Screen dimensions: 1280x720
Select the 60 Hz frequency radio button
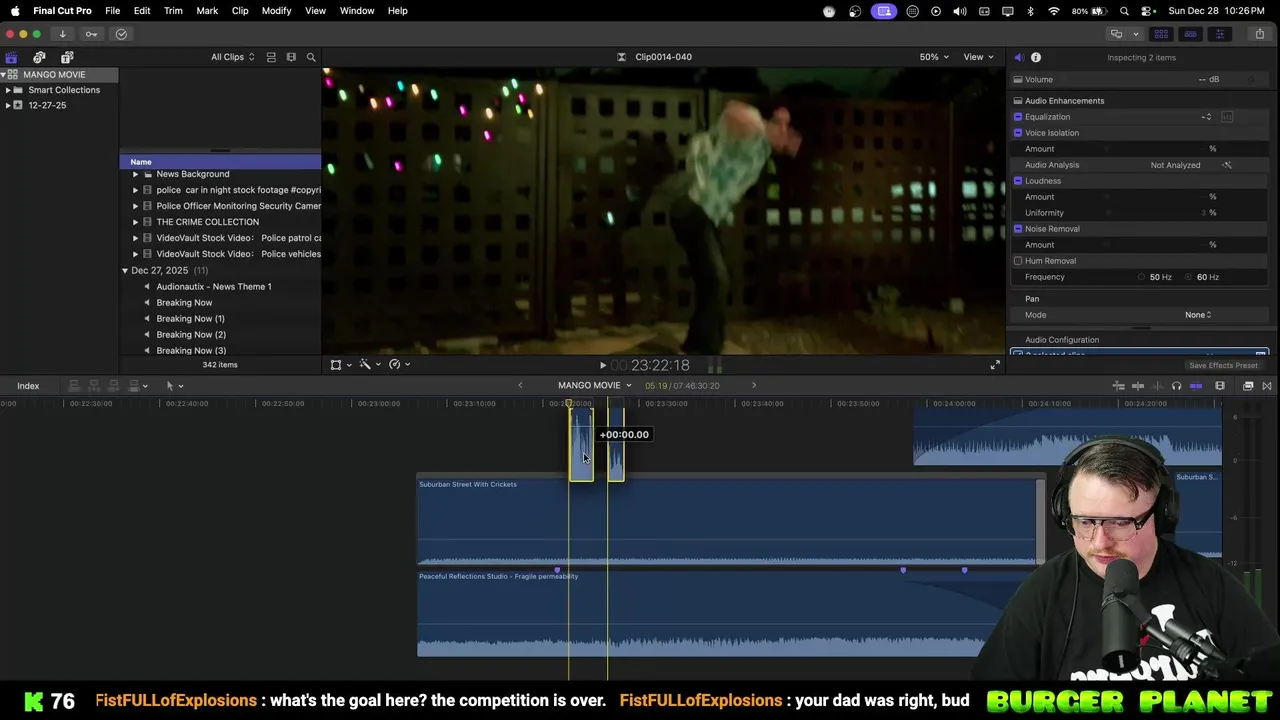point(1189,277)
